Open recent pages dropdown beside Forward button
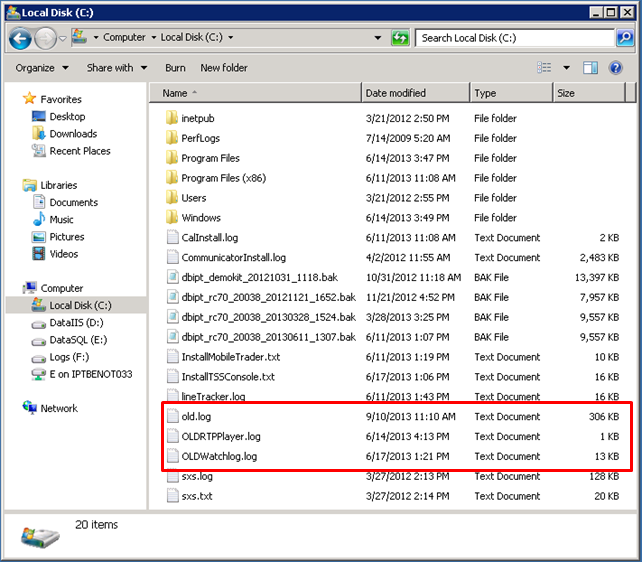Viewport: 642px width, 562px height. pos(63,38)
